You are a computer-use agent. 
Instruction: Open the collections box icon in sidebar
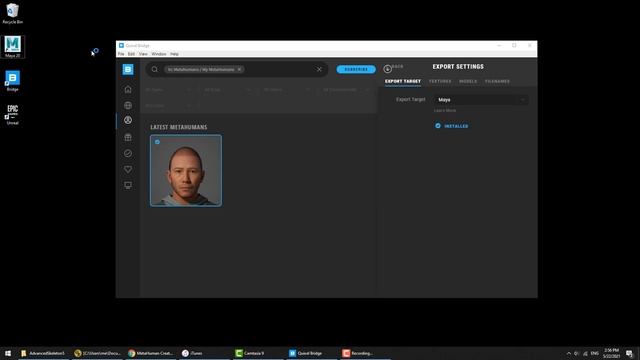(128, 137)
